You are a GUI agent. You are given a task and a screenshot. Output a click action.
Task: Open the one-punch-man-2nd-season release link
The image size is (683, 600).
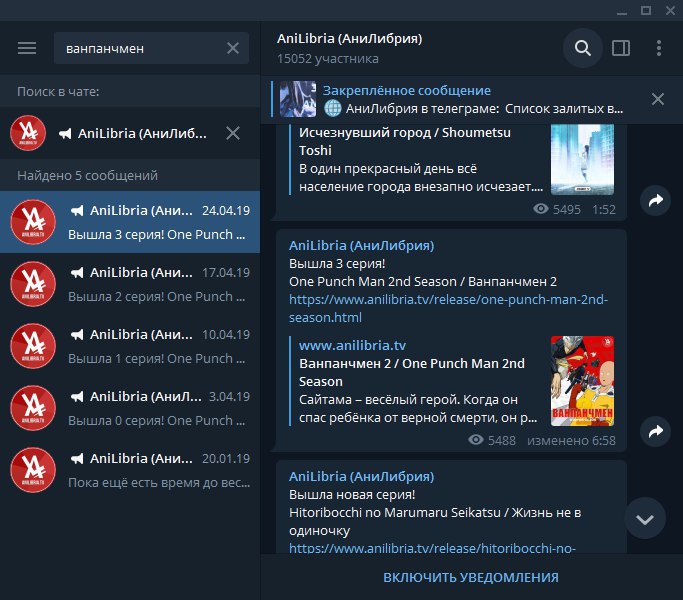point(448,308)
